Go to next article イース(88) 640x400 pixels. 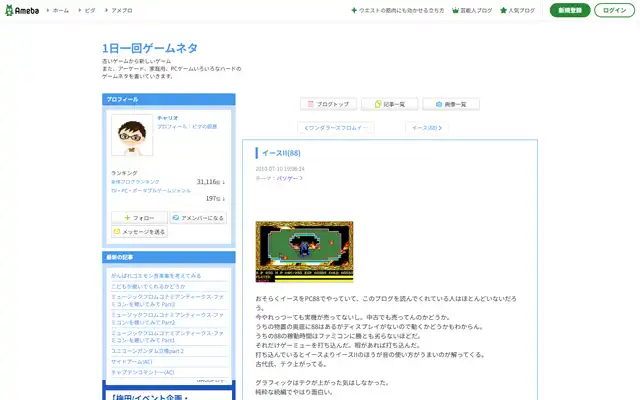coord(427,128)
